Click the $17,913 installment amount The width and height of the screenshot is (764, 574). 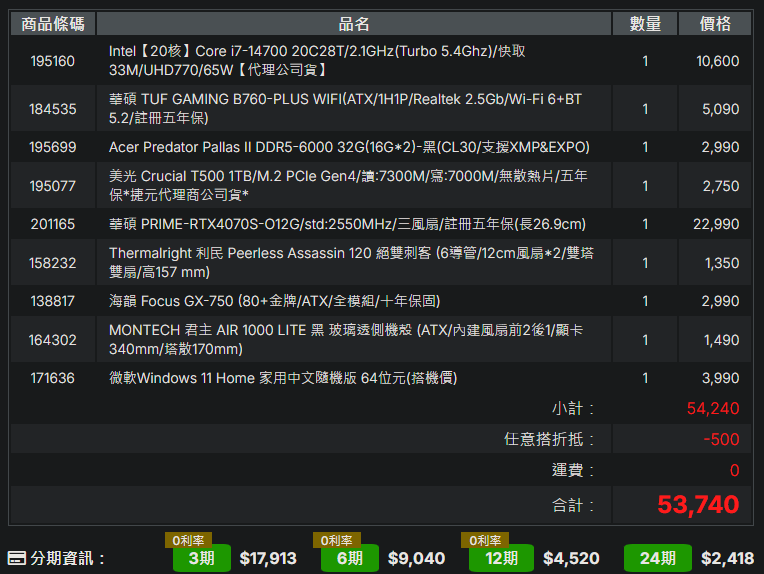[x=268, y=558]
